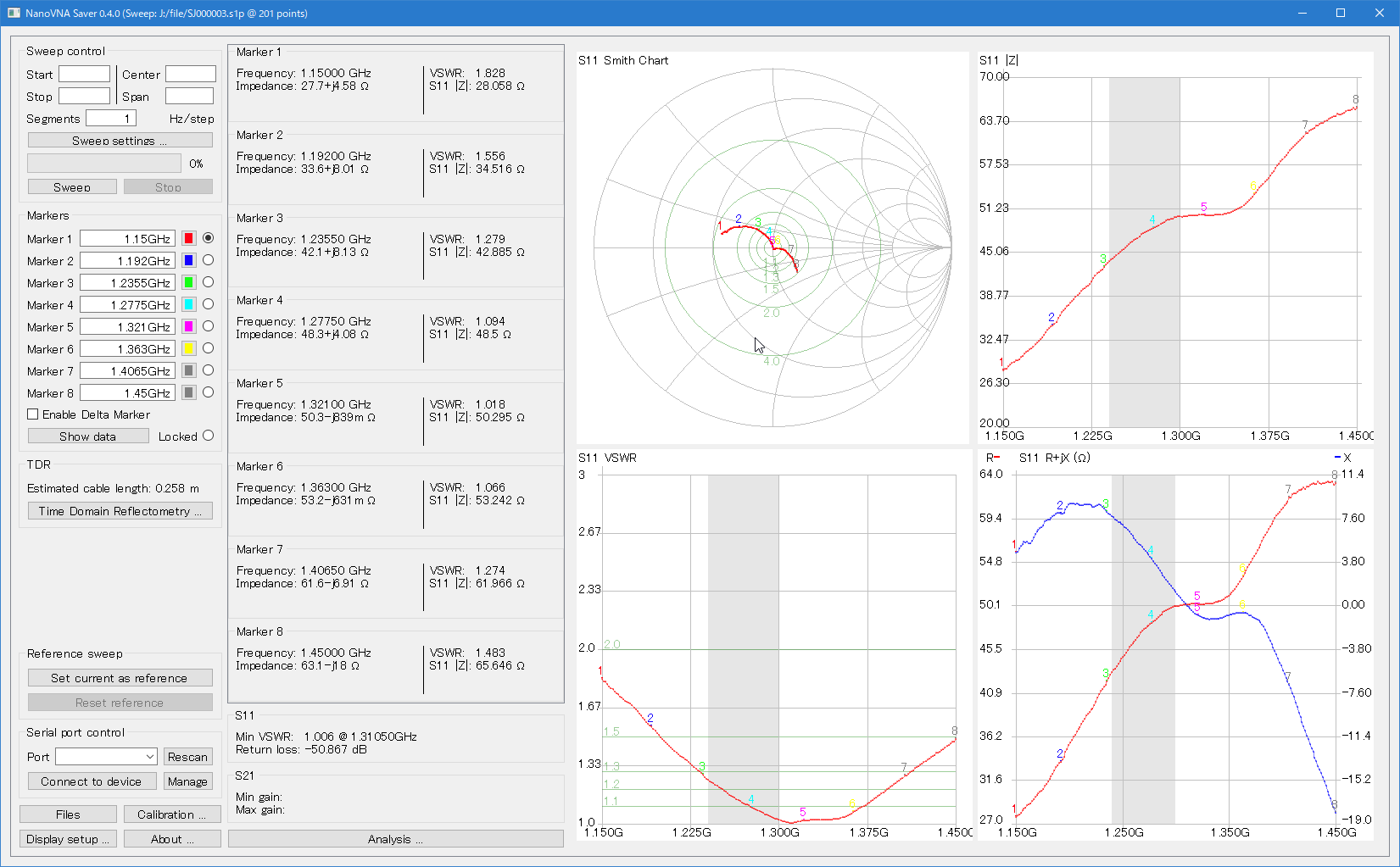Click the NanoVNA Saver app icon in title bar
Image resolution: width=1400 pixels, height=867 pixels.
tap(14, 13)
